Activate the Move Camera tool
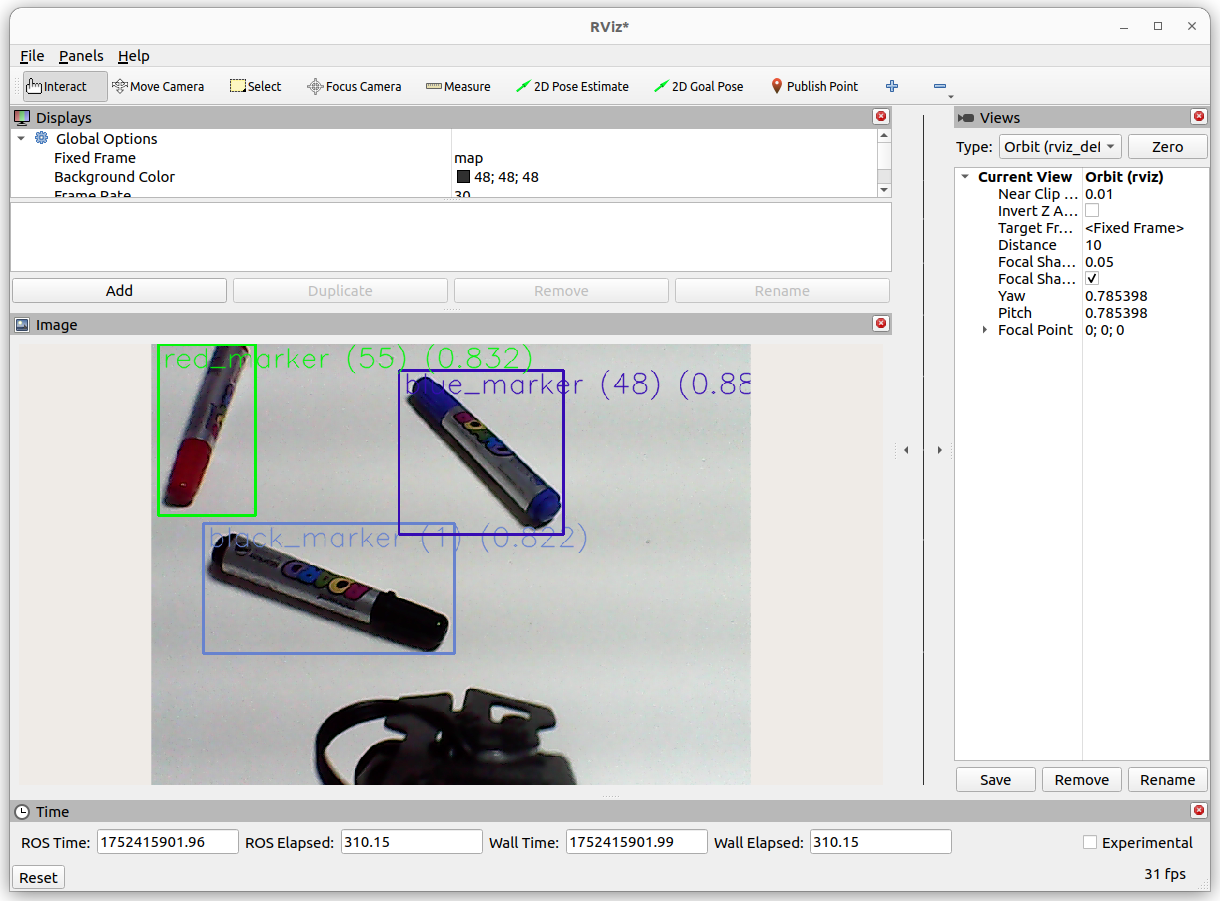Viewport: 1220px width, 901px height. (x=158, y=87)
